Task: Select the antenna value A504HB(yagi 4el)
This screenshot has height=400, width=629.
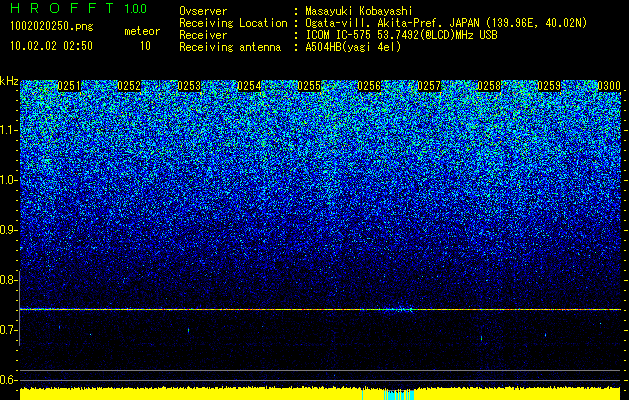Action: pos(353,47)
